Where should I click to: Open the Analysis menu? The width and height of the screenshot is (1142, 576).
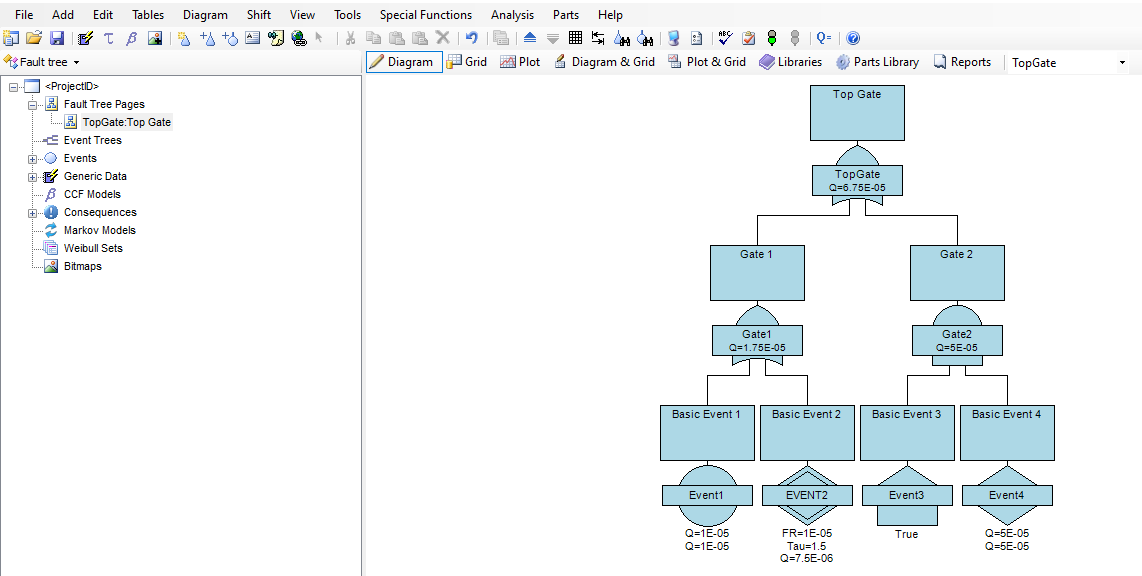512,15
